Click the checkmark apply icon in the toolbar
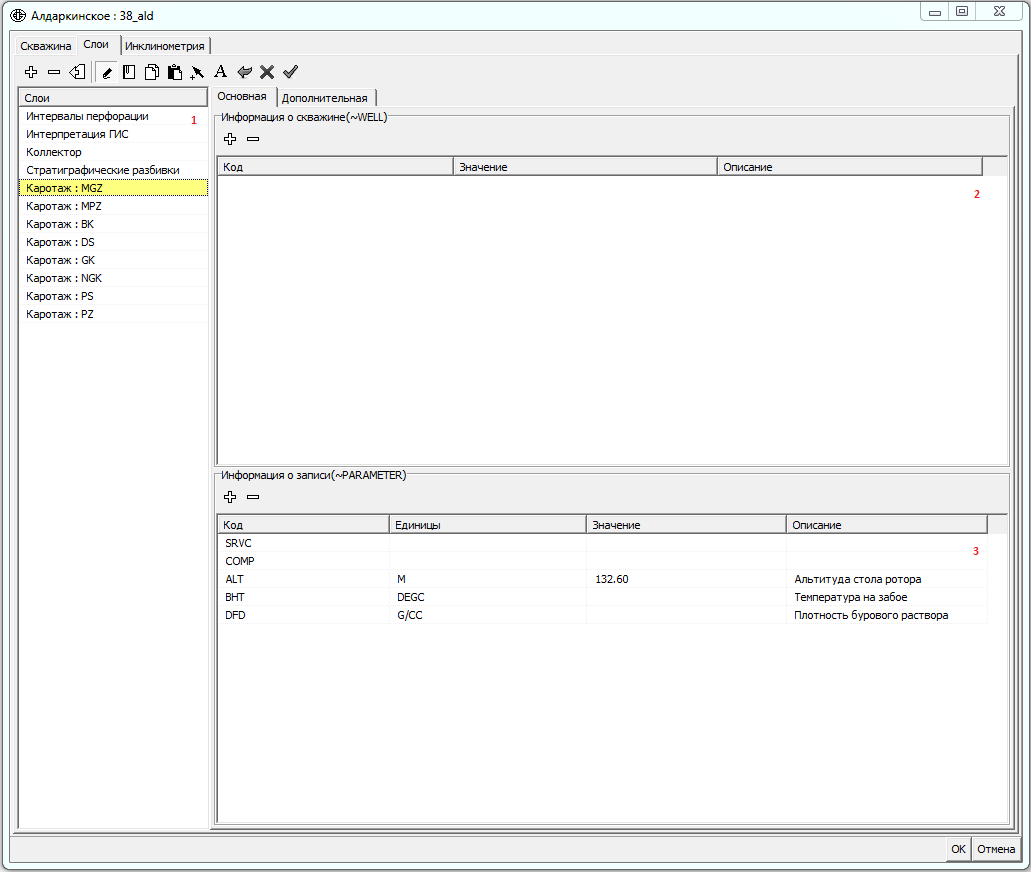The width and height of the screenshot is (1031, 872). (x=290, y=72)
